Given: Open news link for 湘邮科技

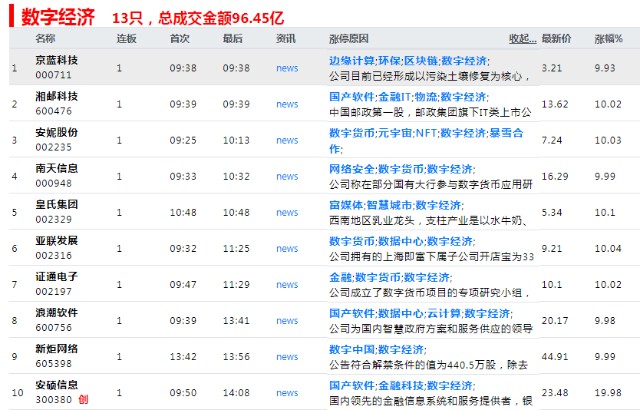Looking at the screenshot, I should 287,104.
